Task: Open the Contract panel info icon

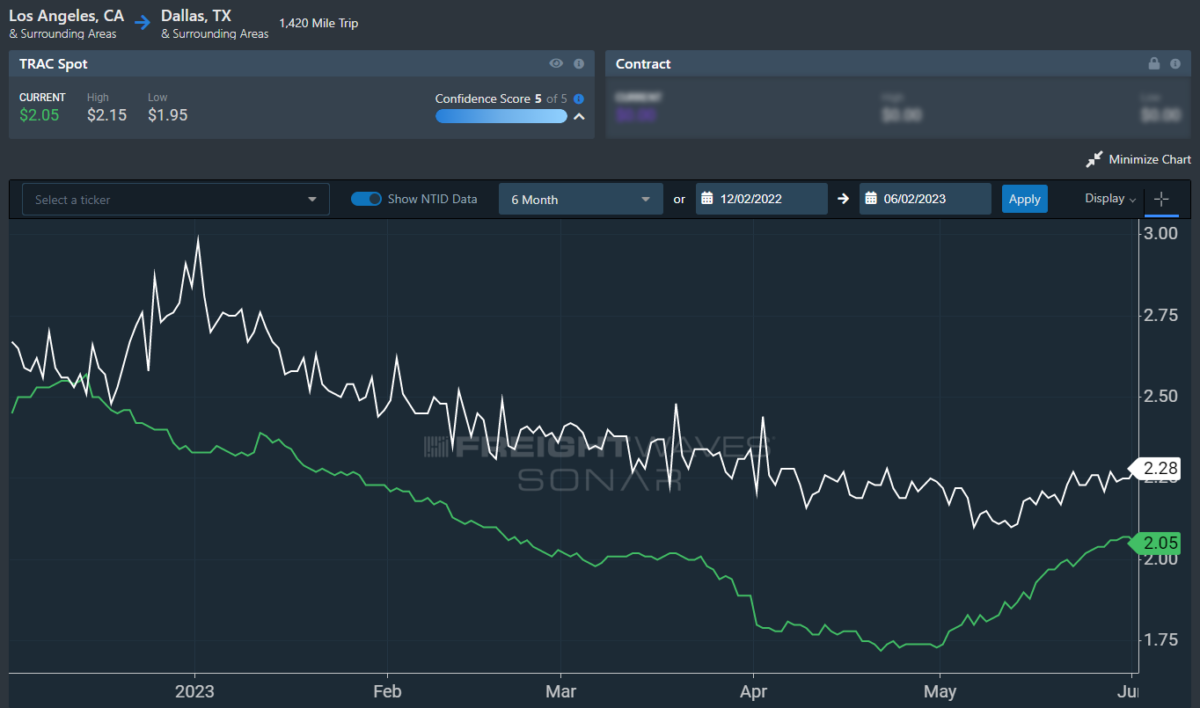Action: (1176, 64)
